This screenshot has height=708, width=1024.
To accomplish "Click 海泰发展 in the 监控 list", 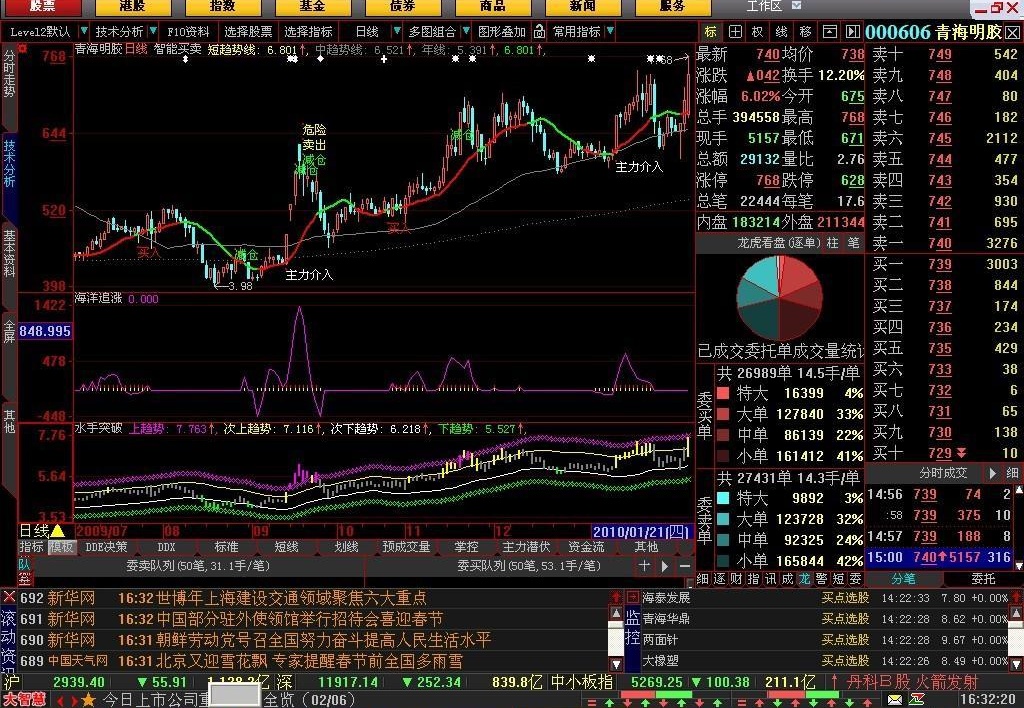I will pyautogui.click(x=666, y=598).
